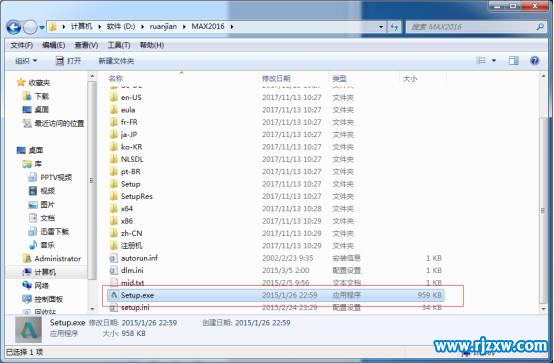
Task: Open the 迅雷下载 library
Action: click(48, 232)
